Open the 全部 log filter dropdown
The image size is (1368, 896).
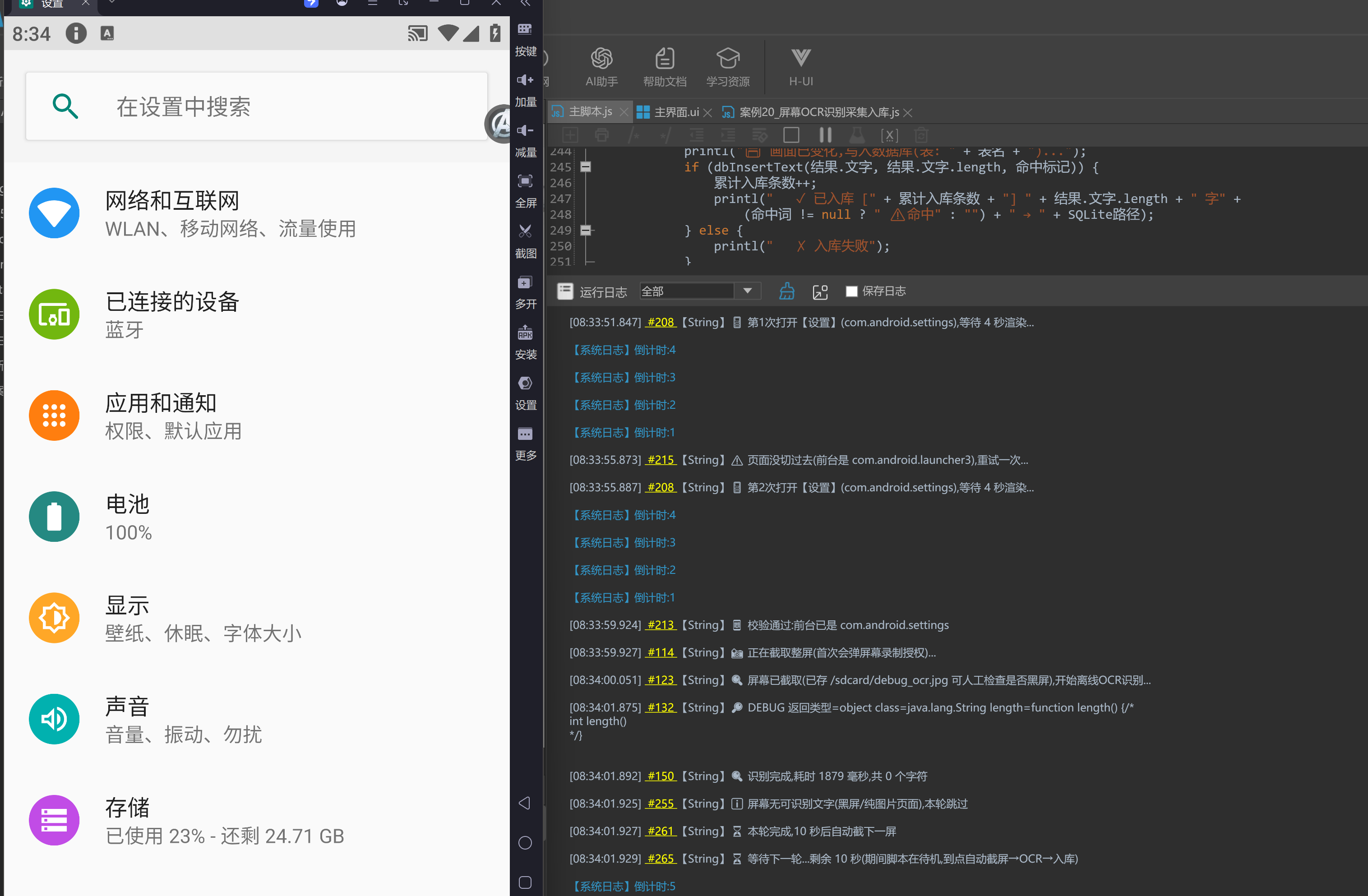click(x=699, y=291)
